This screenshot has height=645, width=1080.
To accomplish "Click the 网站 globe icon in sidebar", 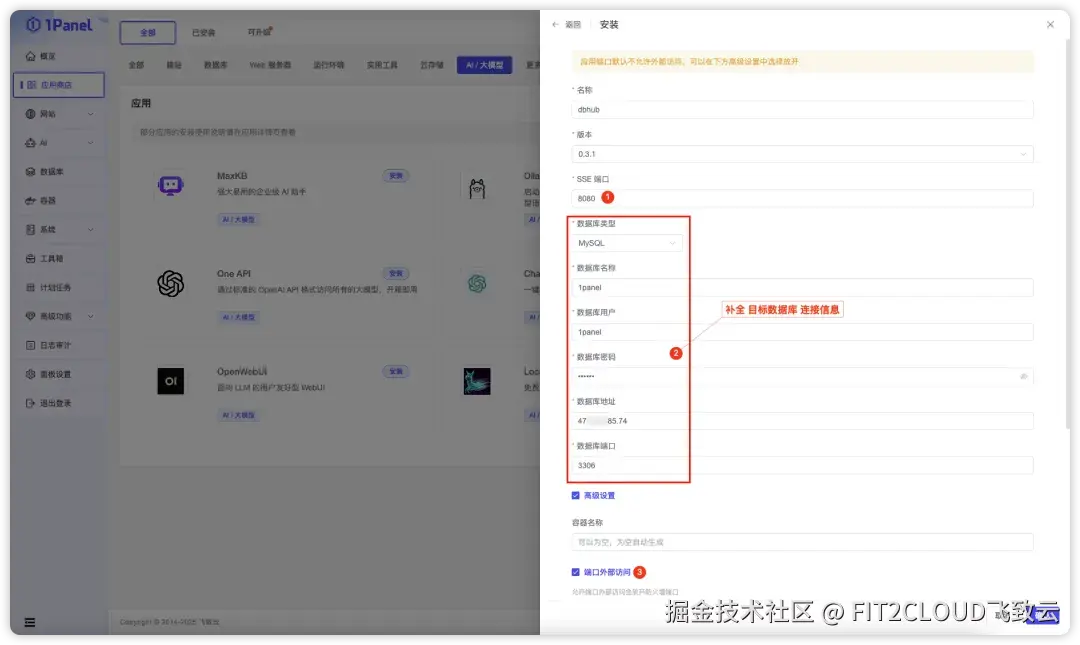I will [30, 114].
